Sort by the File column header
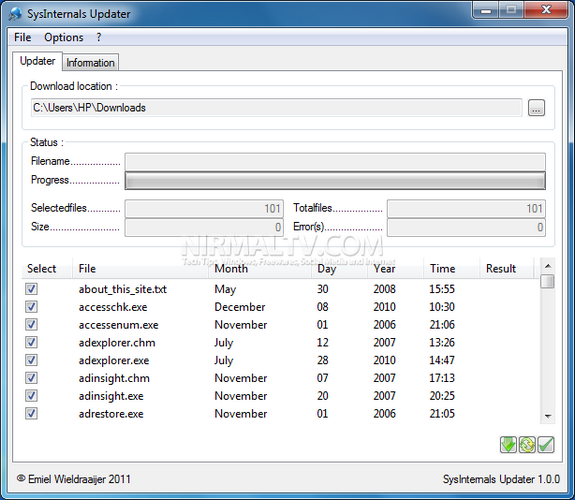 click(140, 269)
